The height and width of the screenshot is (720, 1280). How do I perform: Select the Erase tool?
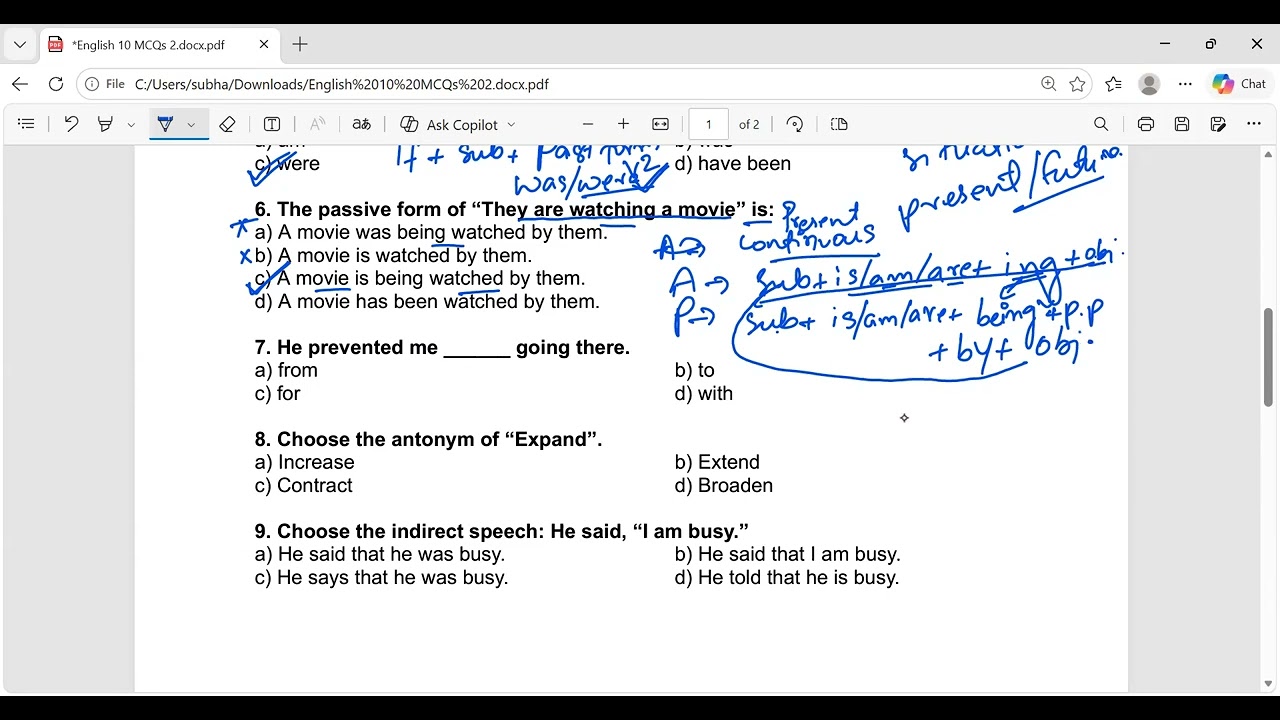(227, 124)
